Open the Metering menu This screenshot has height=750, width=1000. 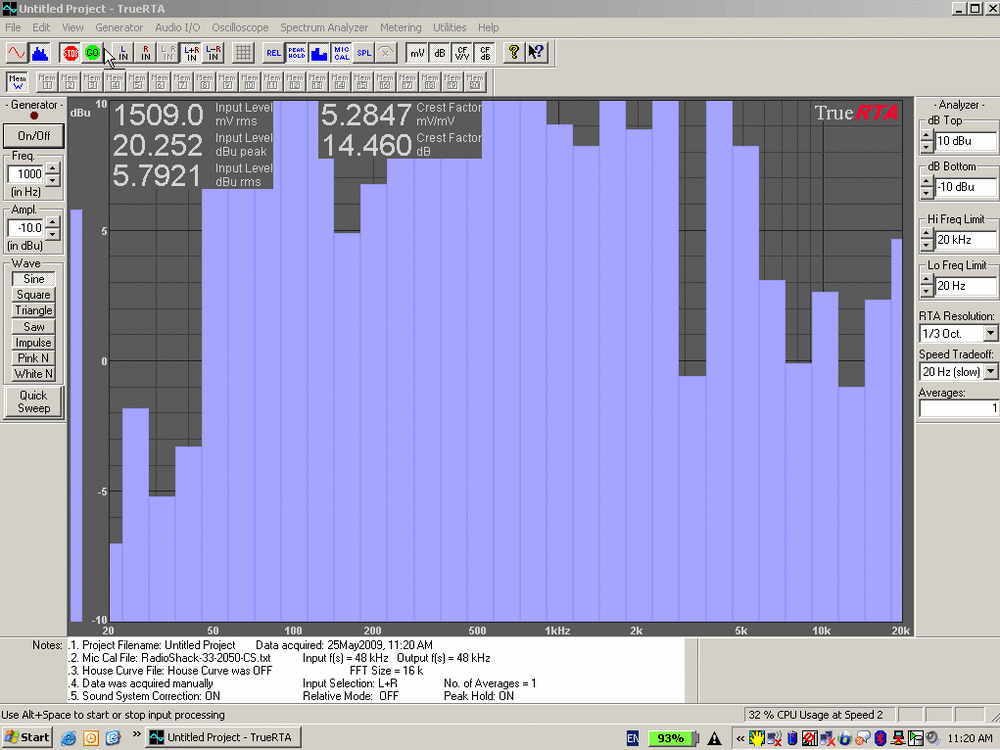click(401, 27)
